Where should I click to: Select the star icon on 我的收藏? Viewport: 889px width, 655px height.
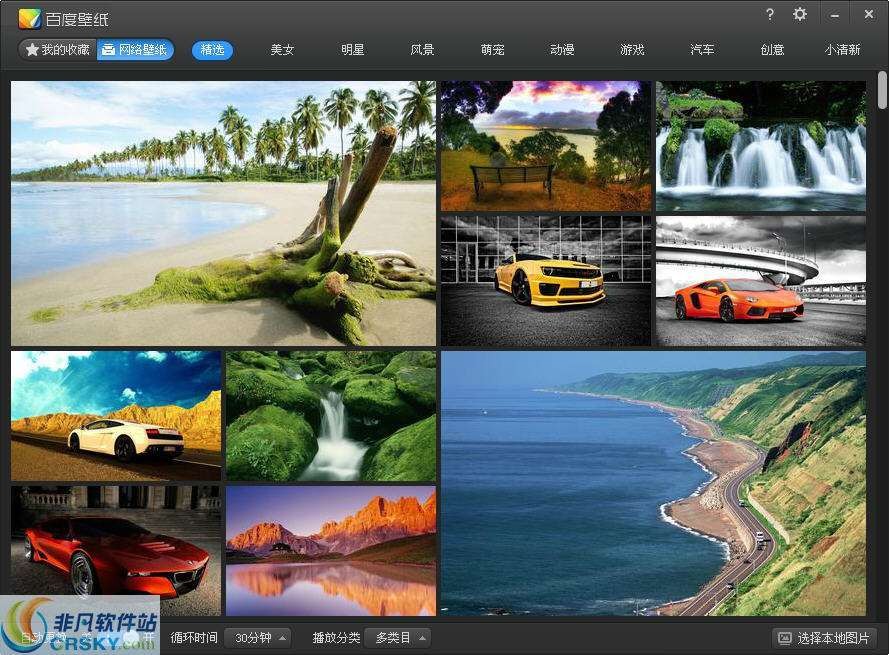[31, 47]
